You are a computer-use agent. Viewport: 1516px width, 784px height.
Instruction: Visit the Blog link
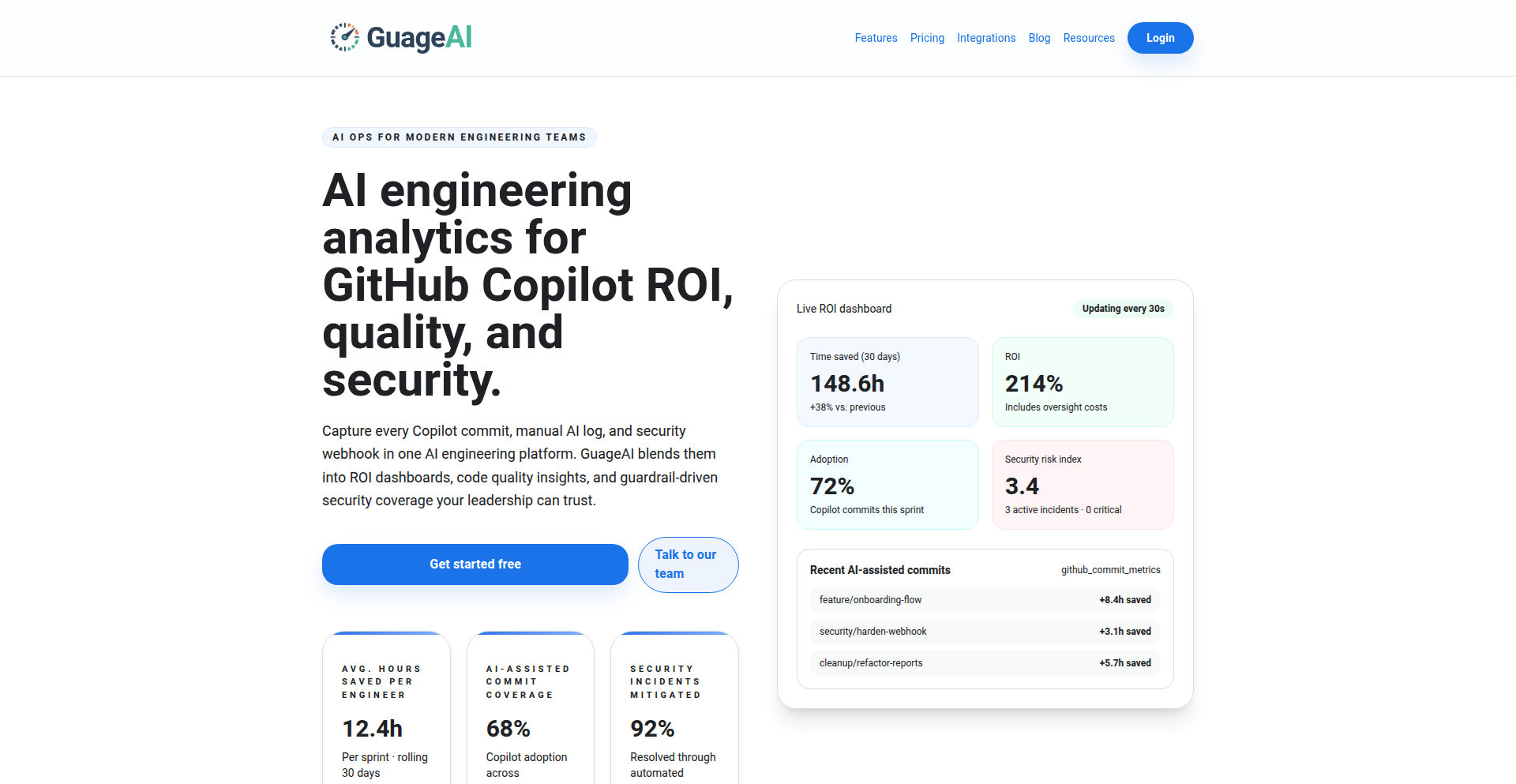coord(1039,38)
